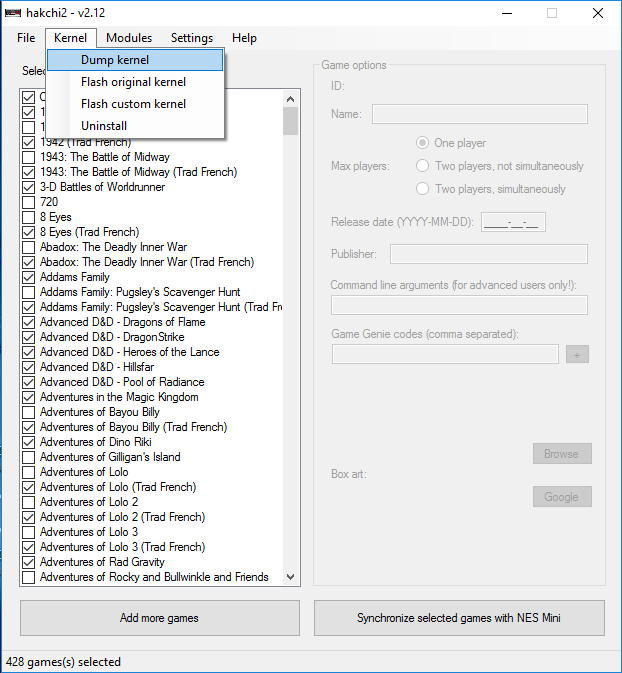This screenshot has width=622, height=673.
Task: Select Advanced D&D - Pool of Radiance
Action: (122, 382)
